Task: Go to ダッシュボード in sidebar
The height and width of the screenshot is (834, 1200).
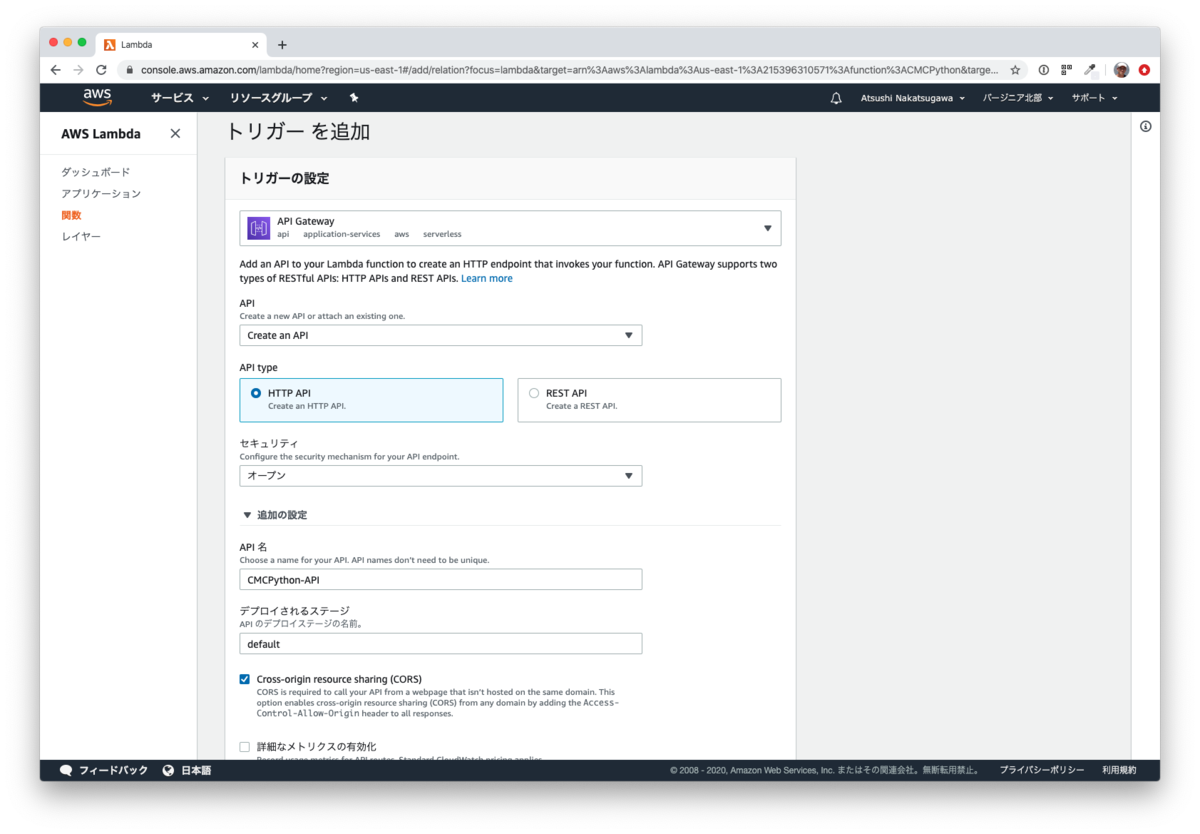Action: (95, 172)
